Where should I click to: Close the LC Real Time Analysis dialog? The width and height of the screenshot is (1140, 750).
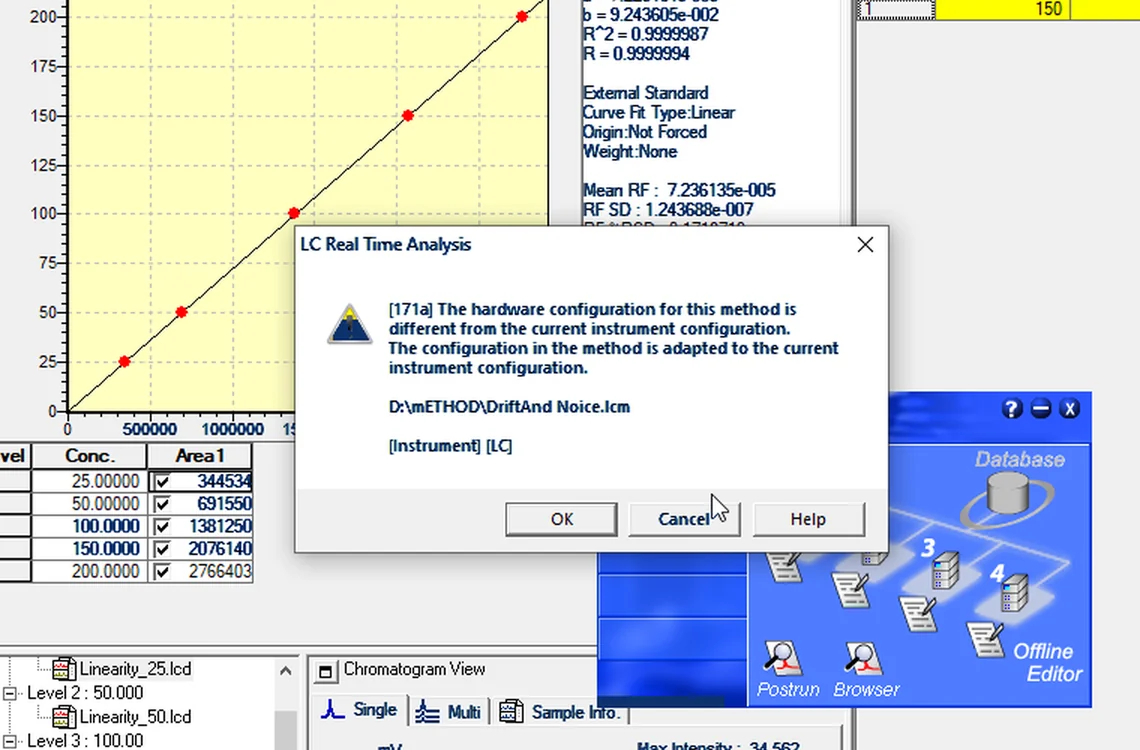pyautogui.click(x=865, y=245)
